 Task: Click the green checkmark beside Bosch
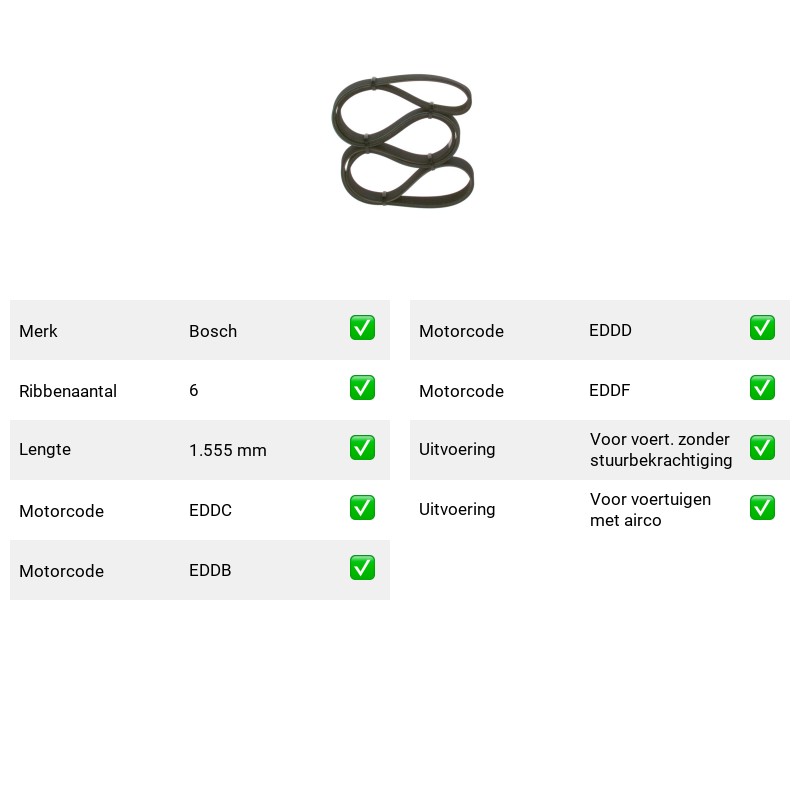pos(362,328)
